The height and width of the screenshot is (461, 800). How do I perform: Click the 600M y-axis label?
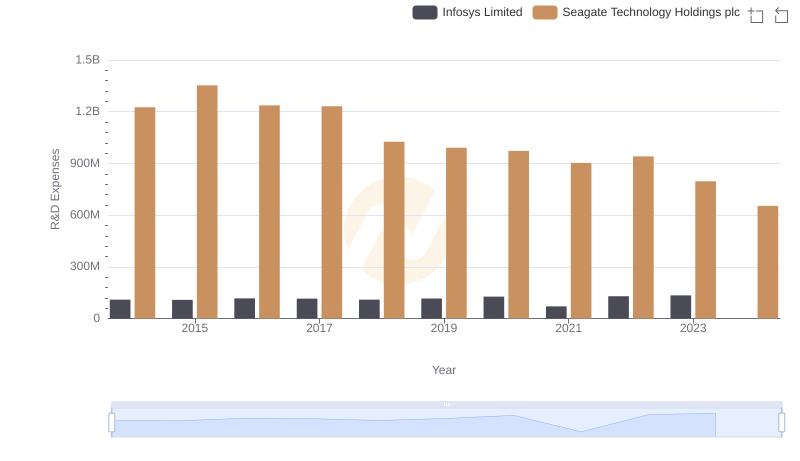point(85,215)
